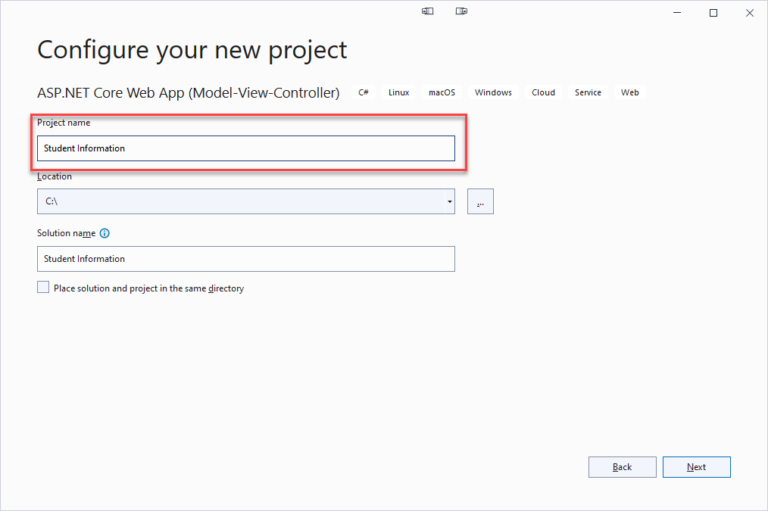Click the Windows platform tag
The width and height of the screenshot is (768, 511).
(x=493, y=93)
